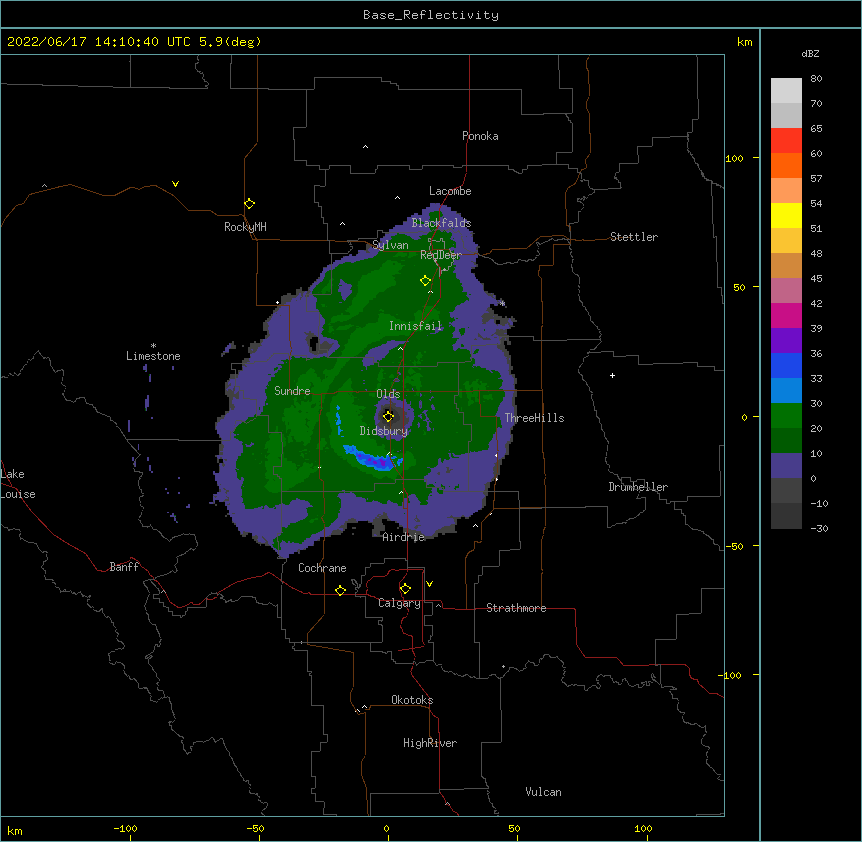Select the red 60-65 dBZ legend swatch
Viewport: 862px width, 842px height.
[786, 141]
